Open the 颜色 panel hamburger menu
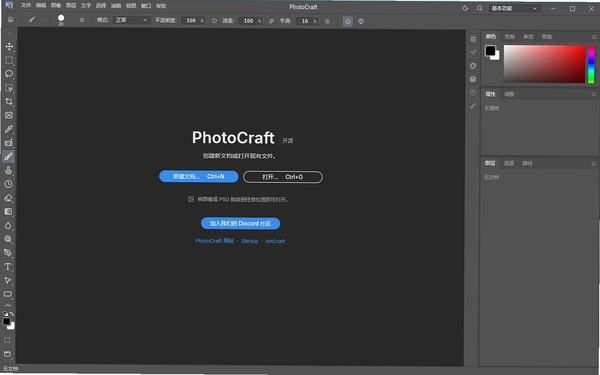The image size is (600, 375). coord(594,37)
